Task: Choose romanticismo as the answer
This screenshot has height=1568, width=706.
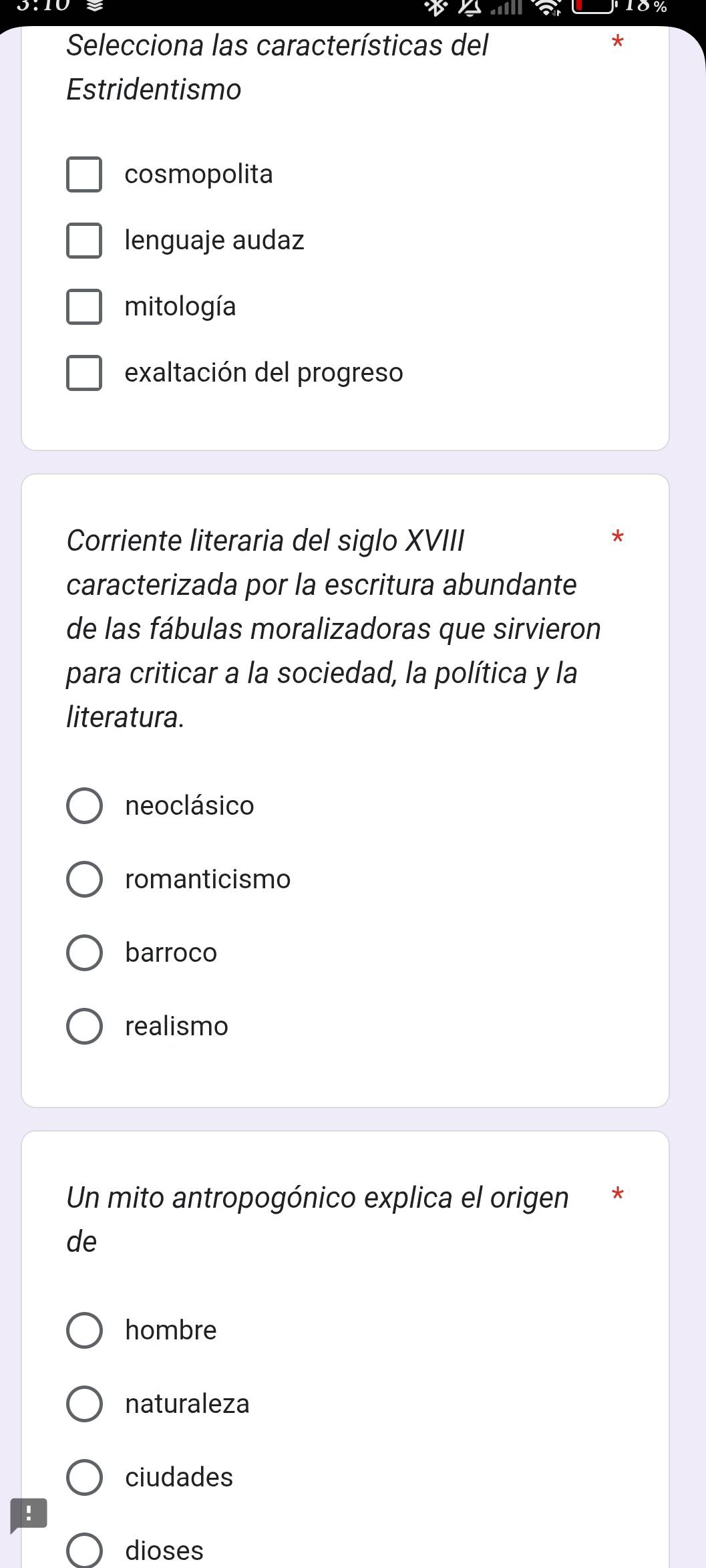Action: coord(85,880)
